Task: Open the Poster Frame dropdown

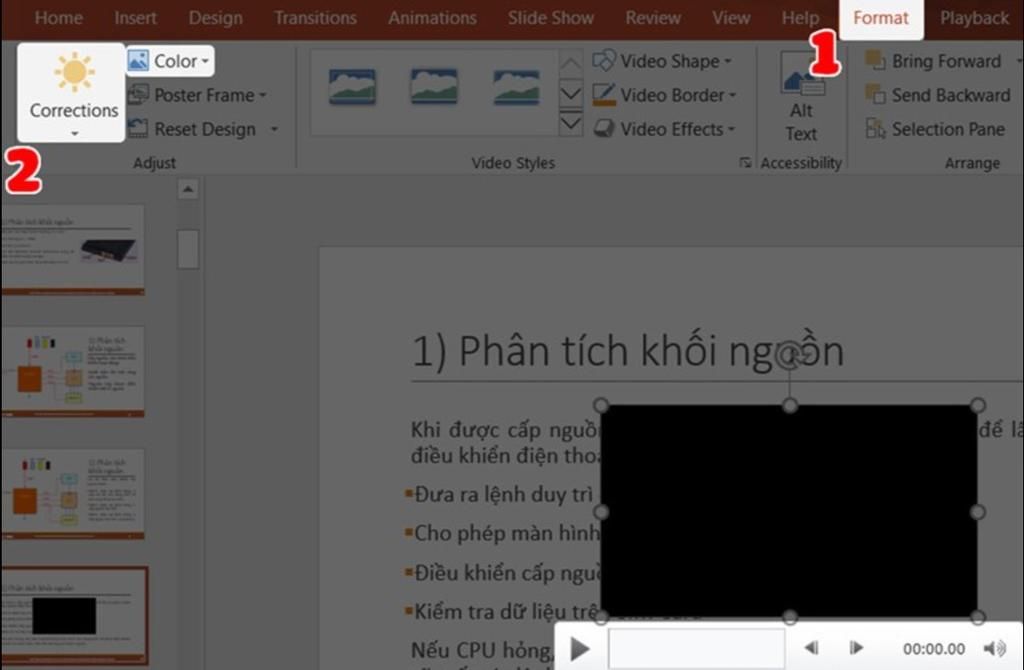Action: click(198, 95)
